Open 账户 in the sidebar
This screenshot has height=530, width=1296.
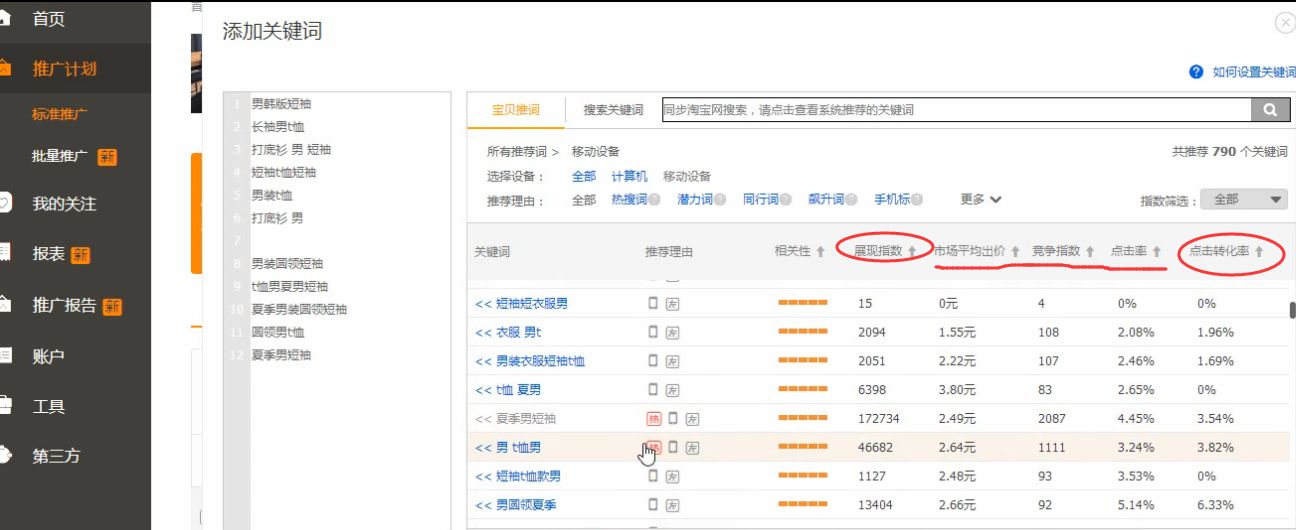click(48, 356)
